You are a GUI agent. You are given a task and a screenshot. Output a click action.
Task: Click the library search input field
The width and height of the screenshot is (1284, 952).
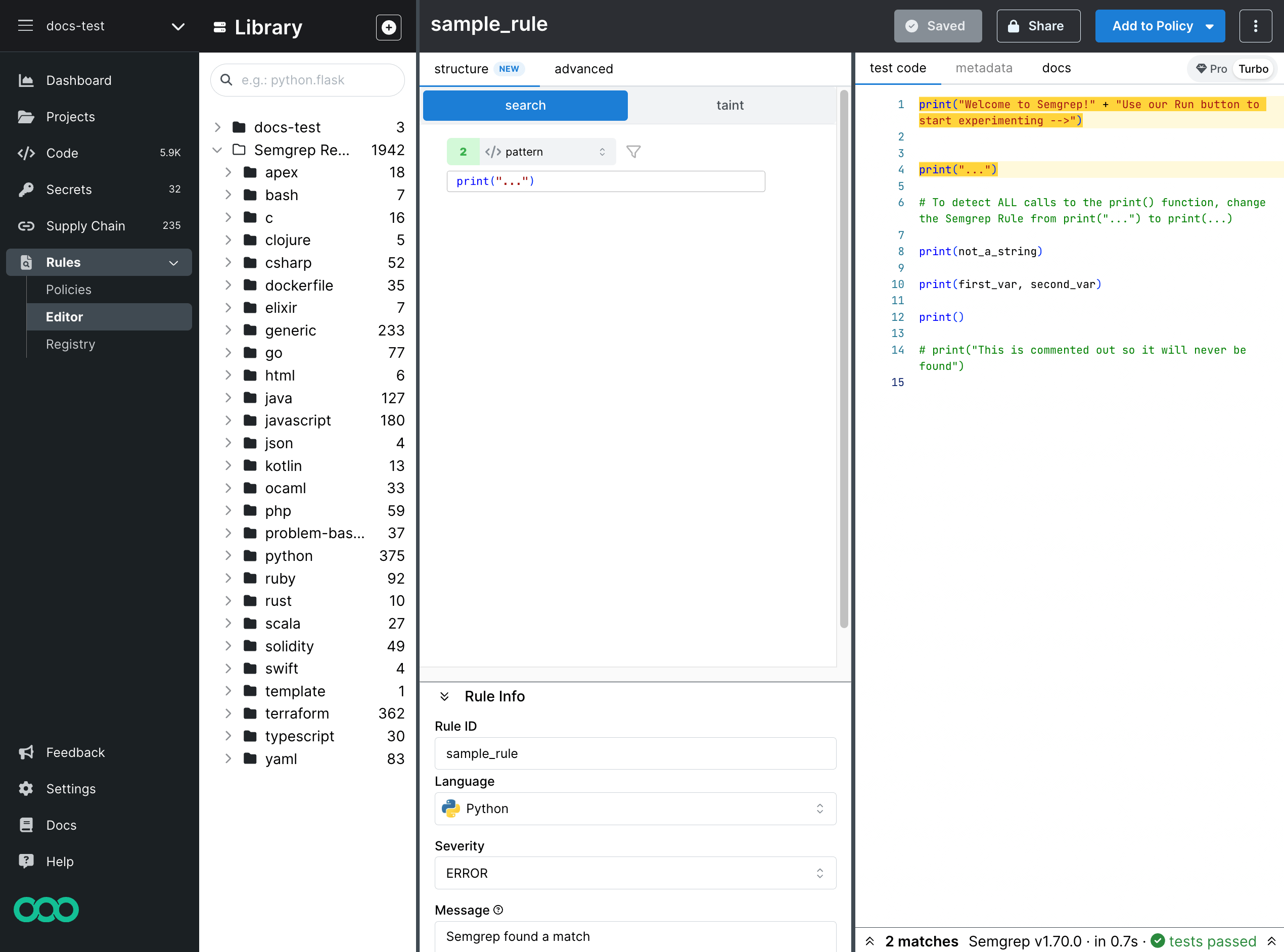click(316, 80)
